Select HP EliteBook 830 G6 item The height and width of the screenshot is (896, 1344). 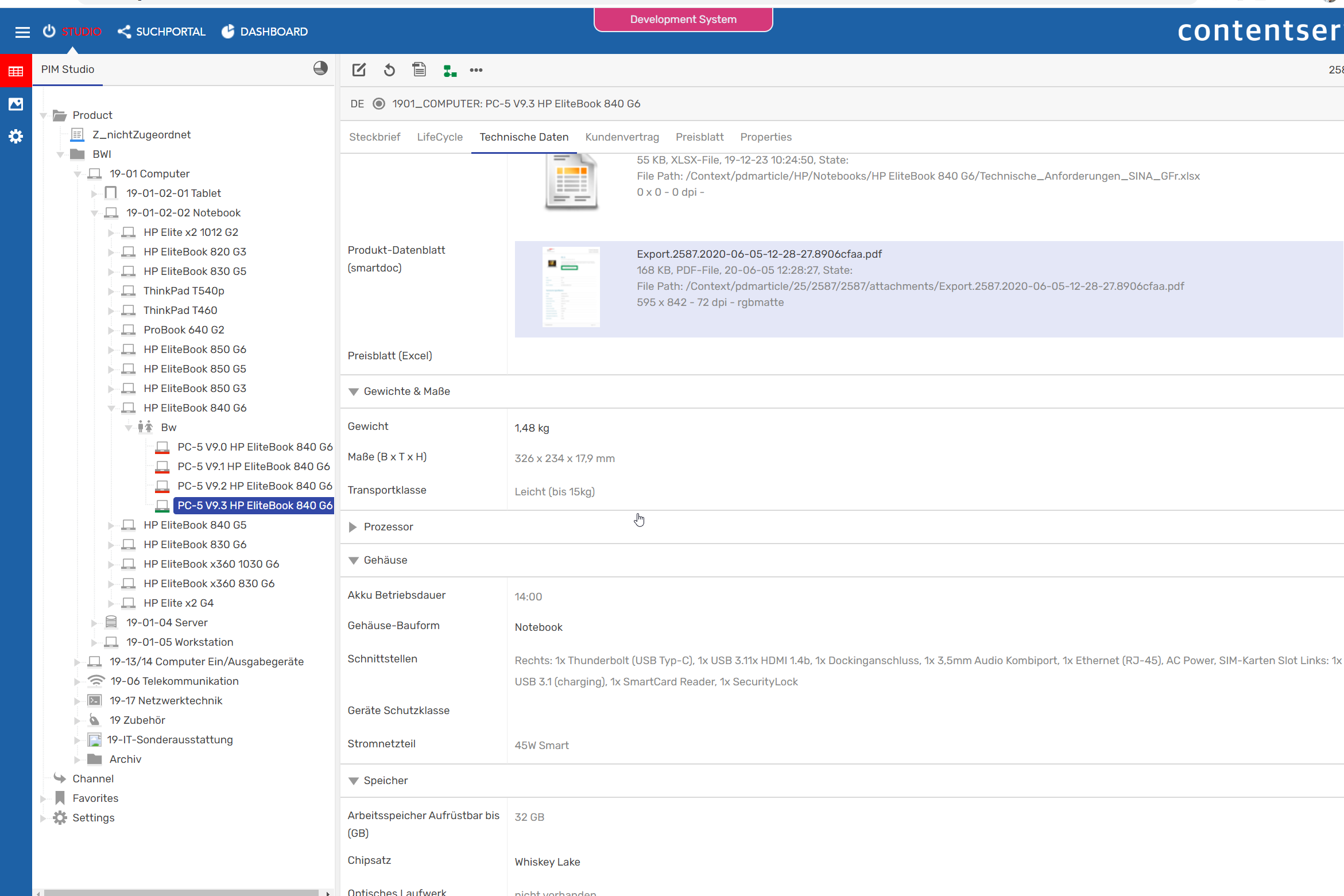click(195, 544)
